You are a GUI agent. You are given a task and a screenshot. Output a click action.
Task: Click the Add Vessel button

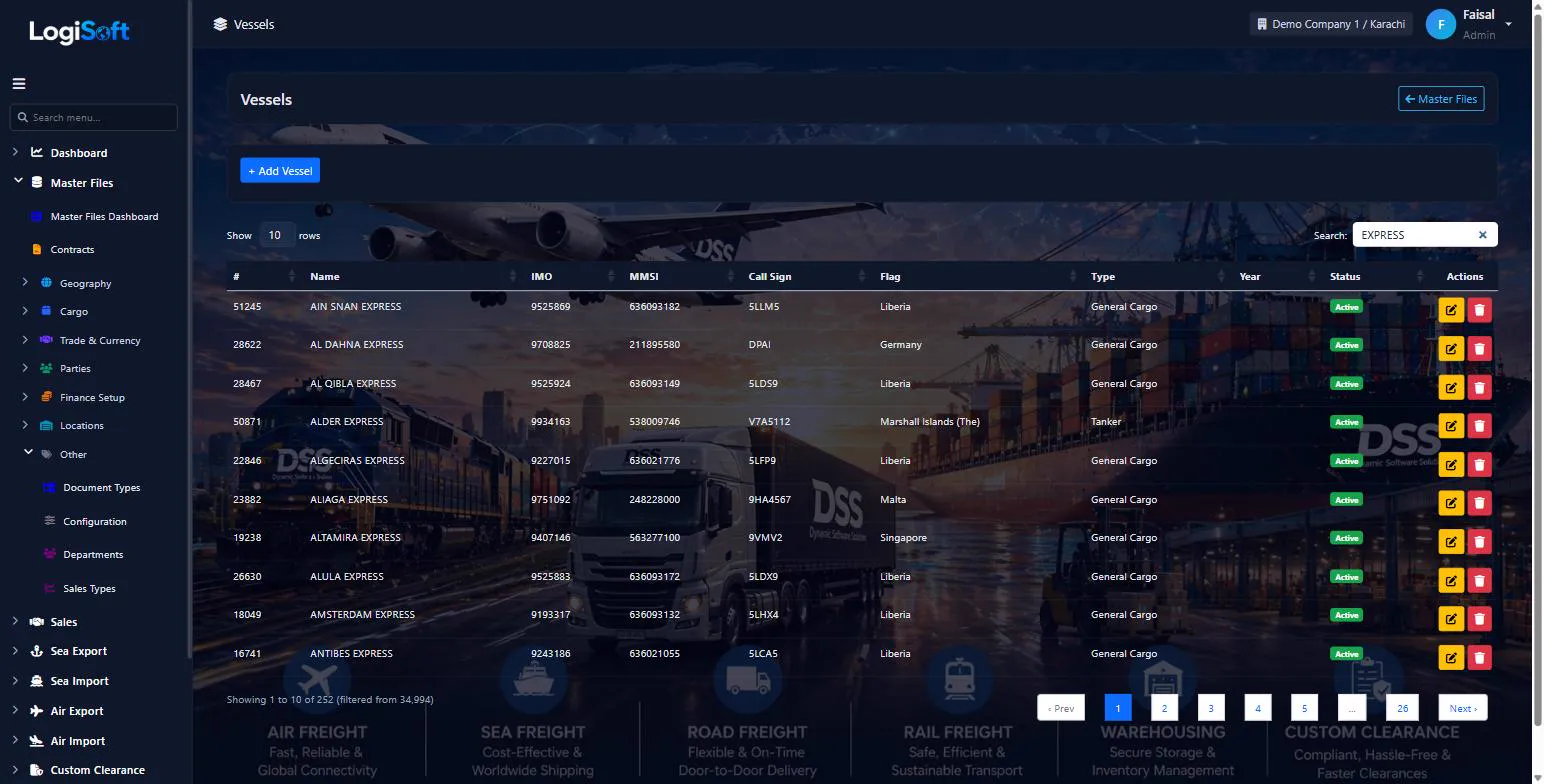tap(280, 171)
